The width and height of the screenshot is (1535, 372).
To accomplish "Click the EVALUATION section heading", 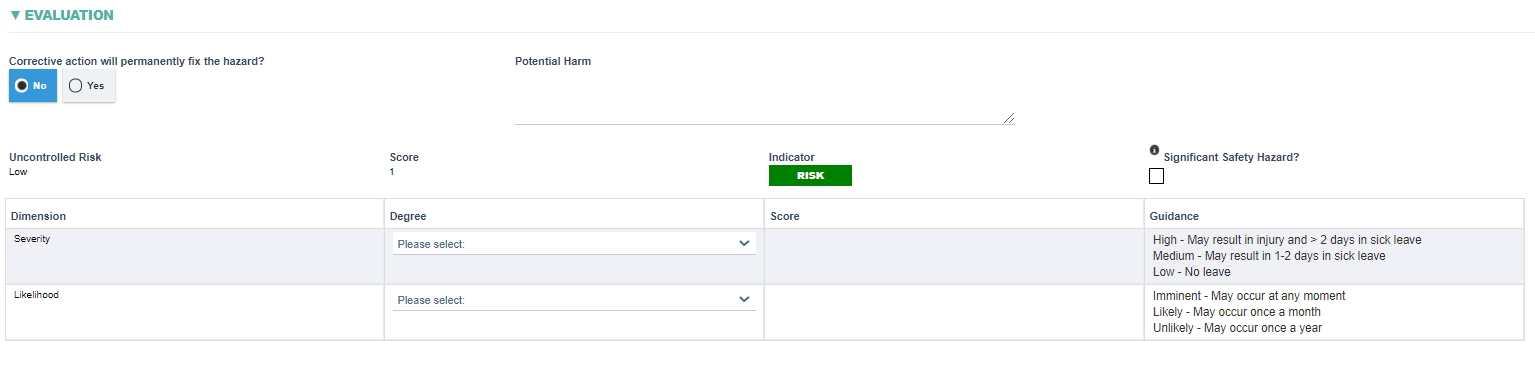I will [x=69, y=15].
